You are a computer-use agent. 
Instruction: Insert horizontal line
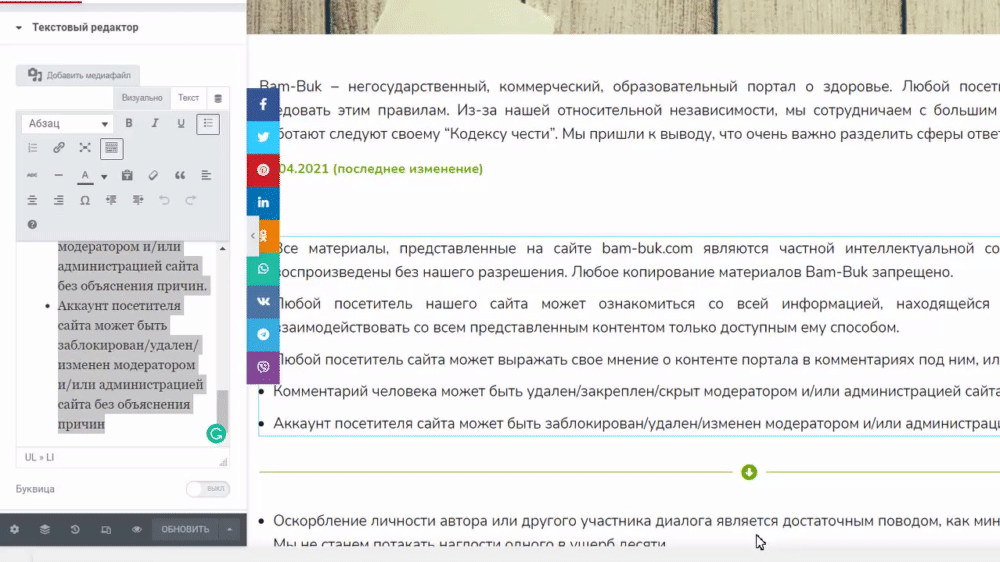pos(59,175)
